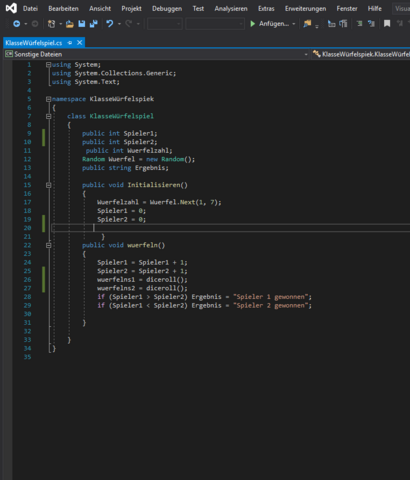Open the KlasseWürfelspiek.KlasseWürfel type dropdown
This screenshot has height=480, width=410.
[361, 54]
